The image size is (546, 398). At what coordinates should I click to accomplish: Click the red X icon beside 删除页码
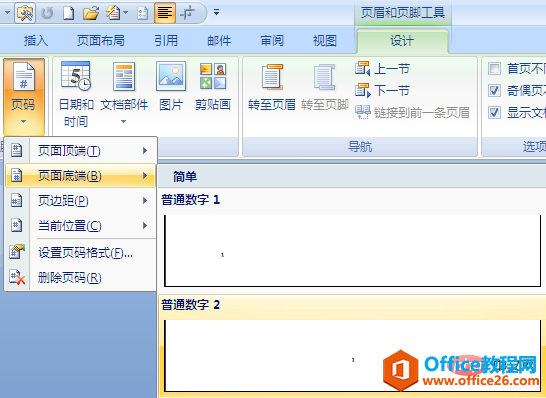coord(17,277)
